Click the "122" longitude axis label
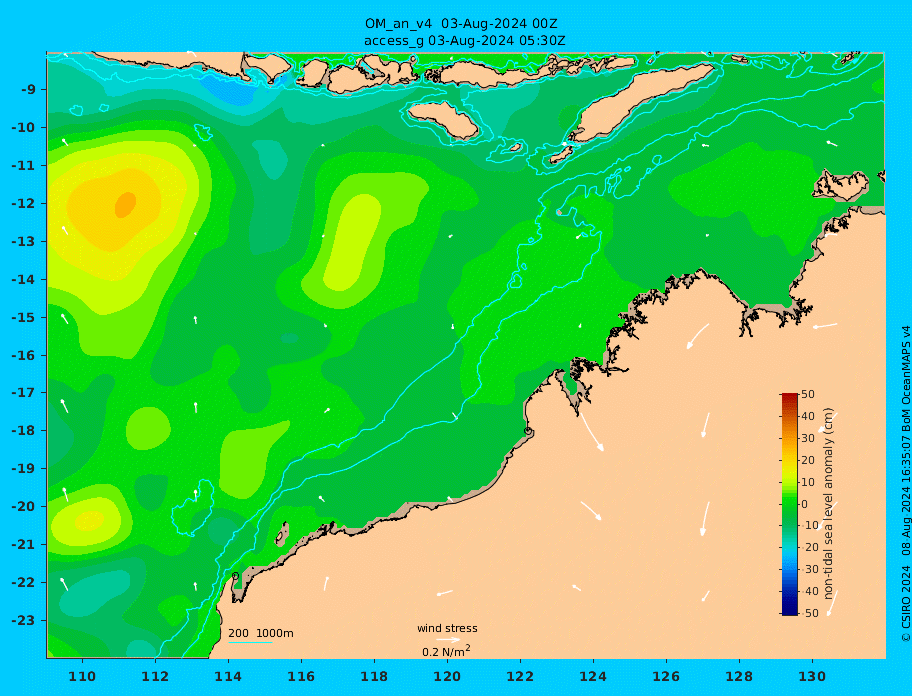 pyautogui.click(x=520, y=676)
